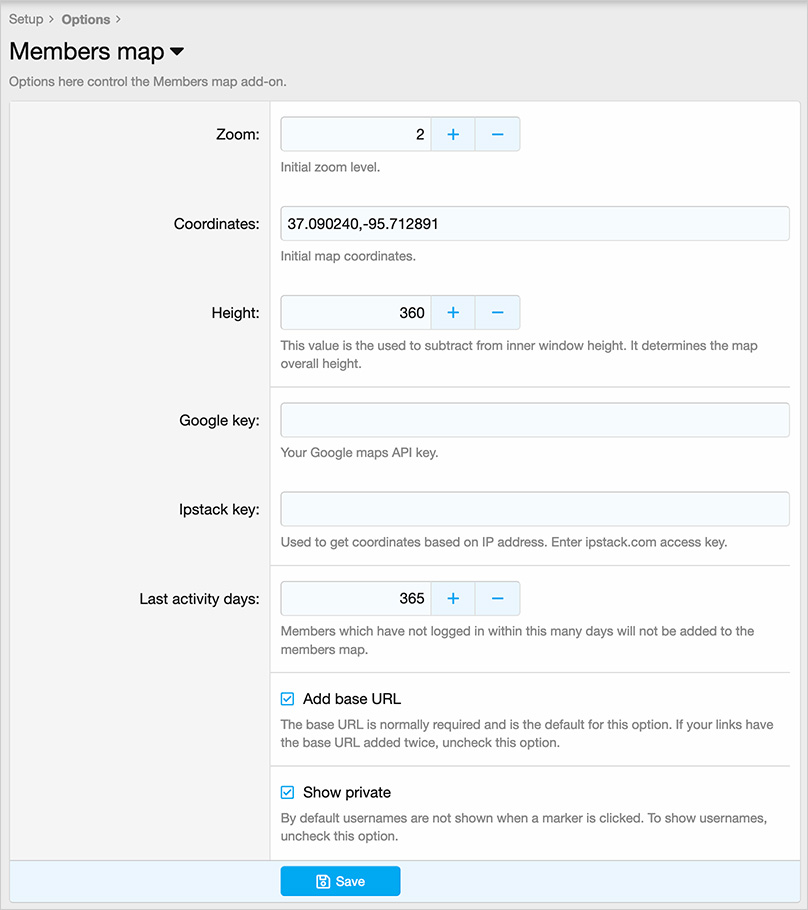Click the Members map page title
Image resolution: width=808 pixels, height=910 pixels.
86,52
